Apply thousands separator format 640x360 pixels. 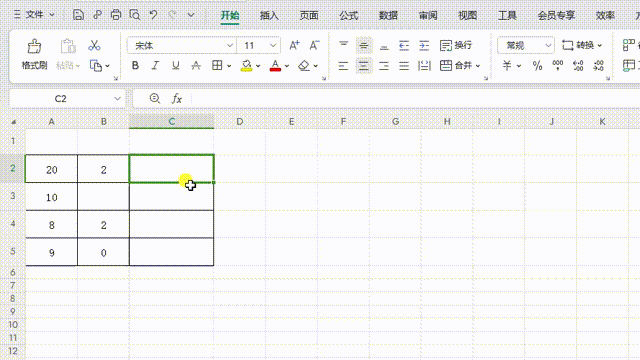(558, 65)
